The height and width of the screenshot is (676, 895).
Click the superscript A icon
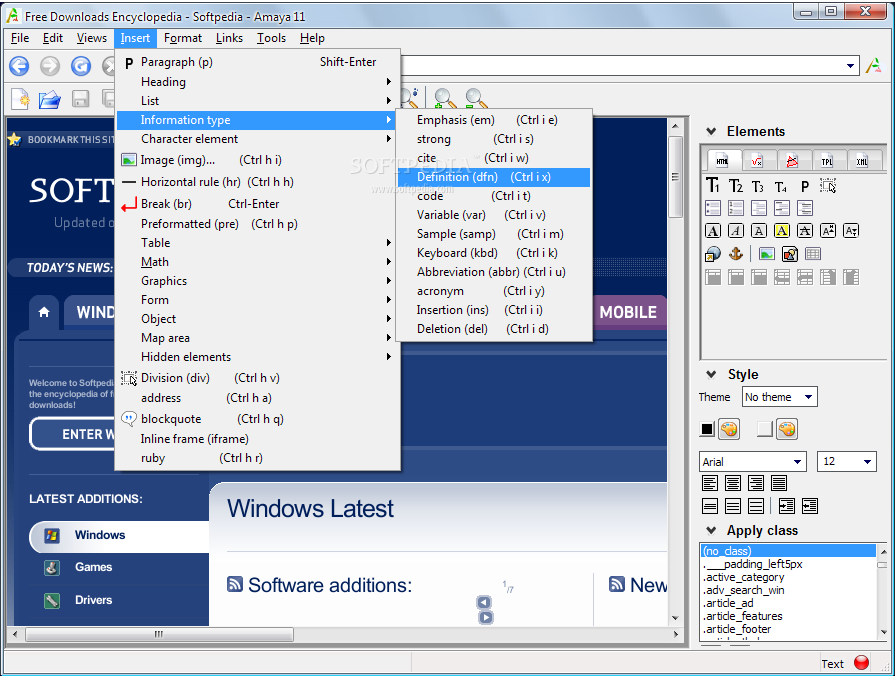[x=828, y=231]
